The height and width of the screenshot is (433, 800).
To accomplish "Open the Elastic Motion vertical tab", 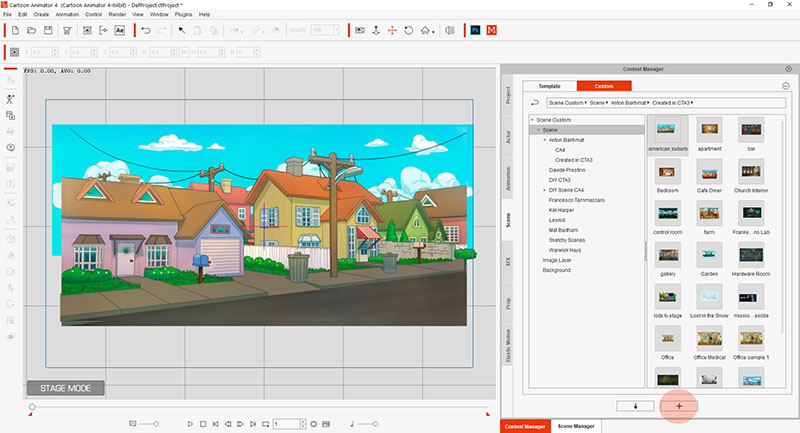I will 508,345.
